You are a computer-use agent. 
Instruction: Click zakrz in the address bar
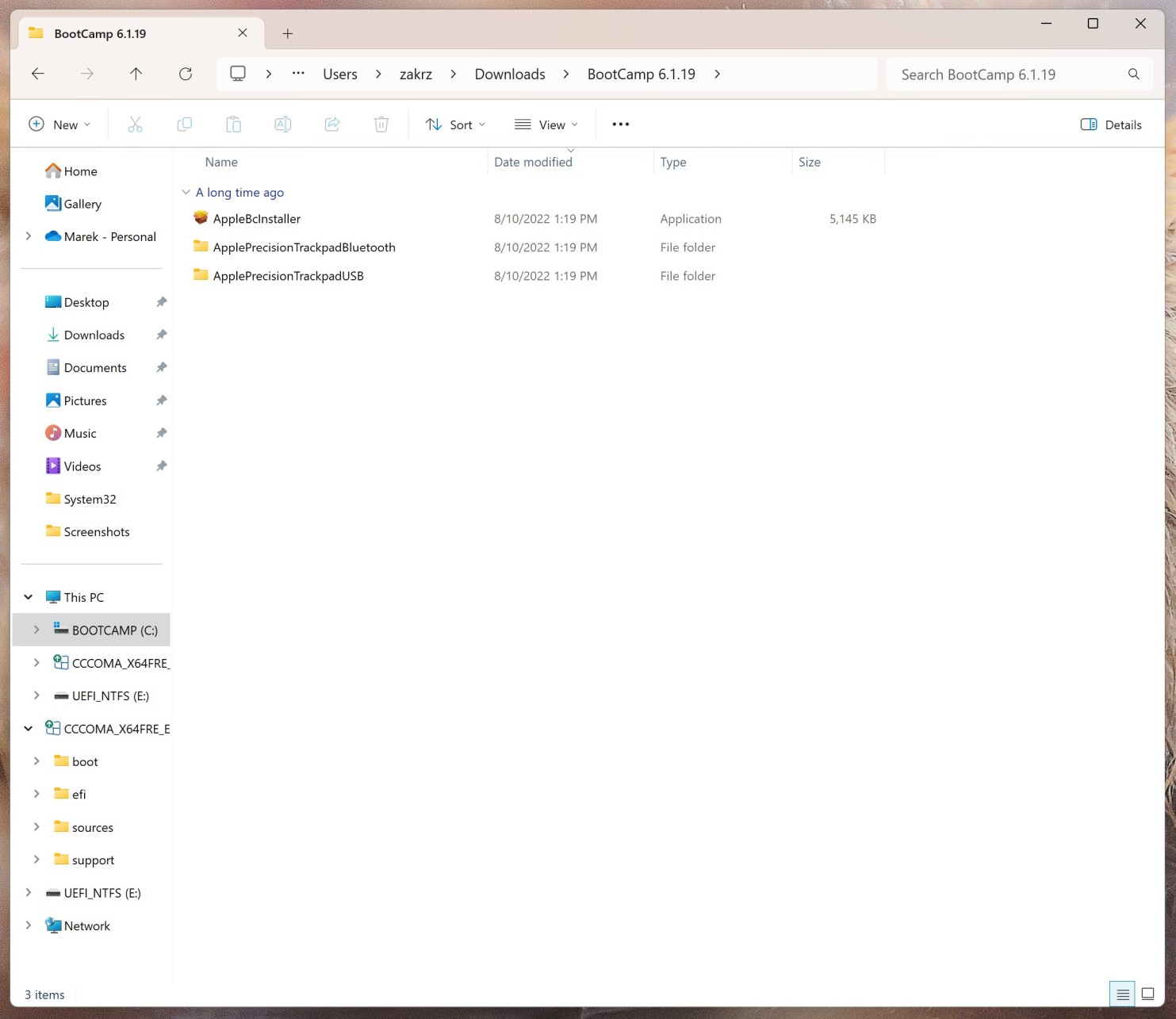click(416, 74)
